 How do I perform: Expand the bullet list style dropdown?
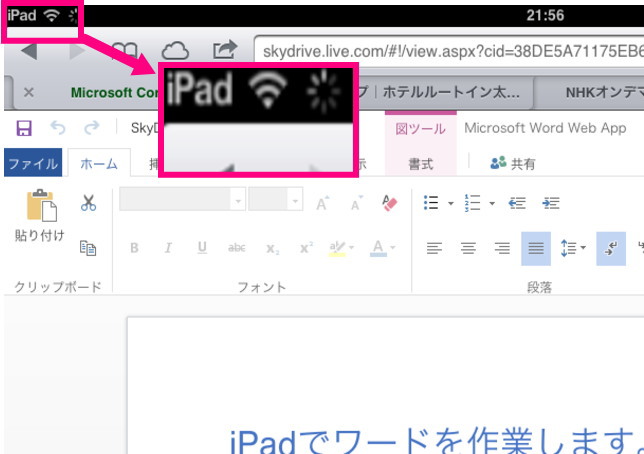coord(451,203)
